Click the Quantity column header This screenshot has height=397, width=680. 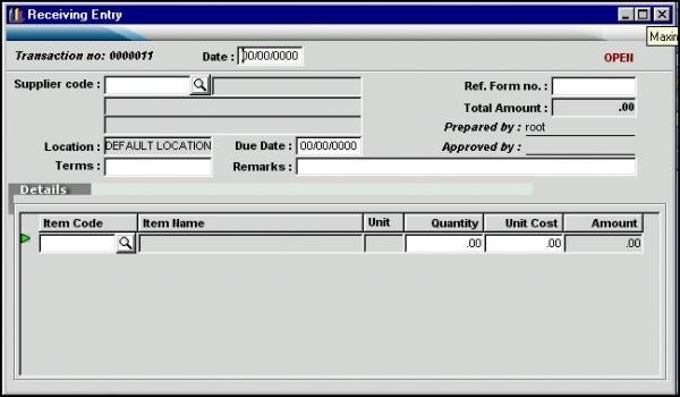point(444,223)
